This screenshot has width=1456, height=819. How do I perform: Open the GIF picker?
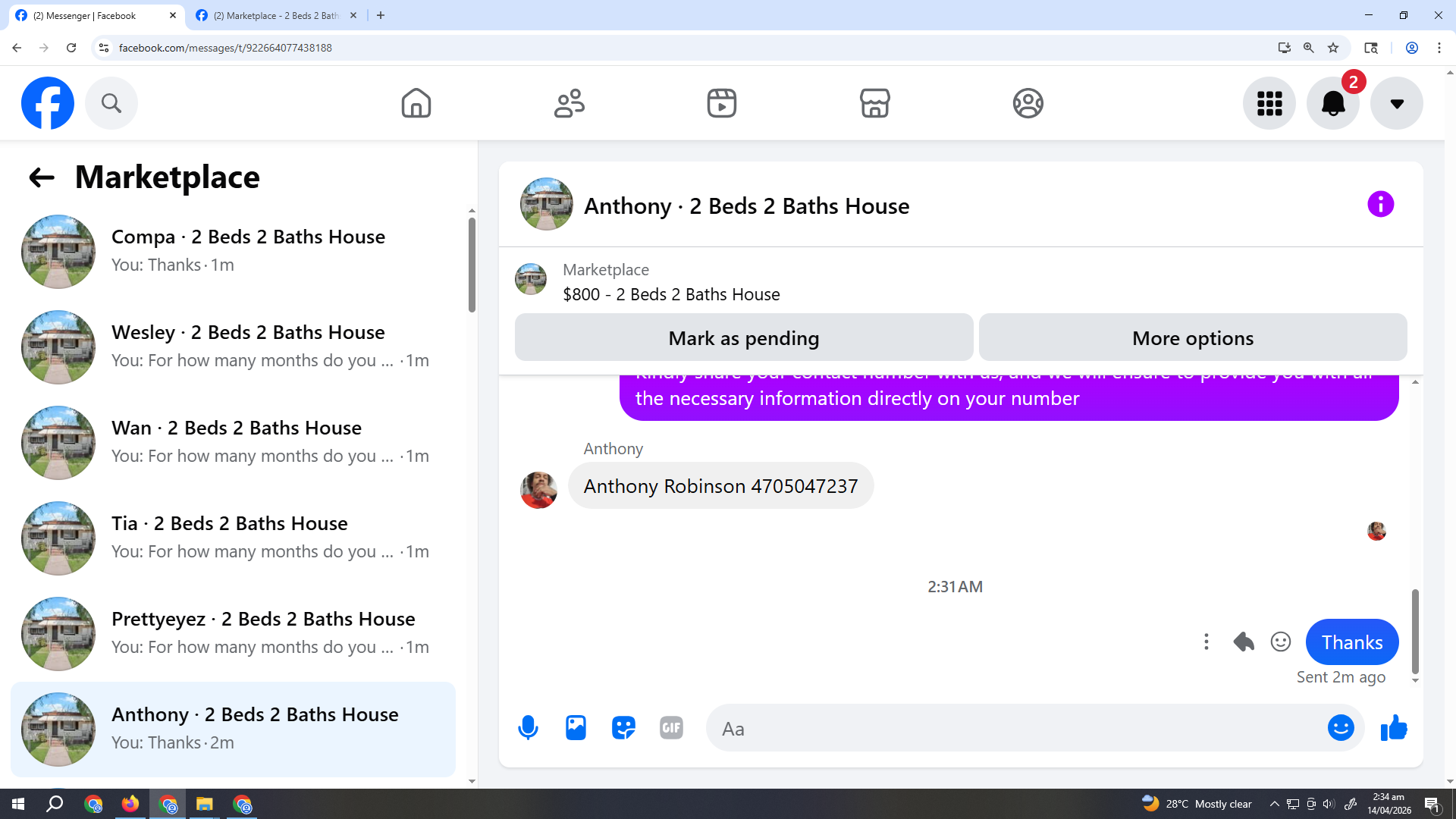coord(671,728)
